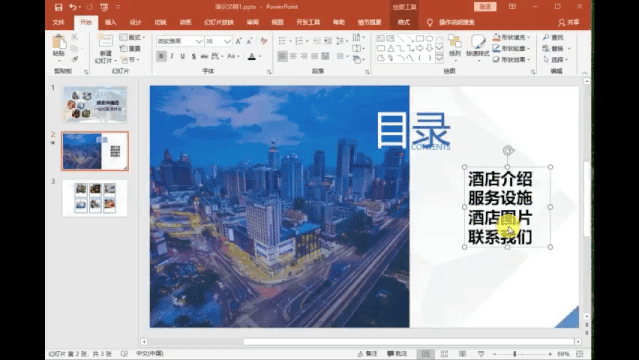Expand the Shape Fill (形状填充) dropdown

click(x=529, y=38)
